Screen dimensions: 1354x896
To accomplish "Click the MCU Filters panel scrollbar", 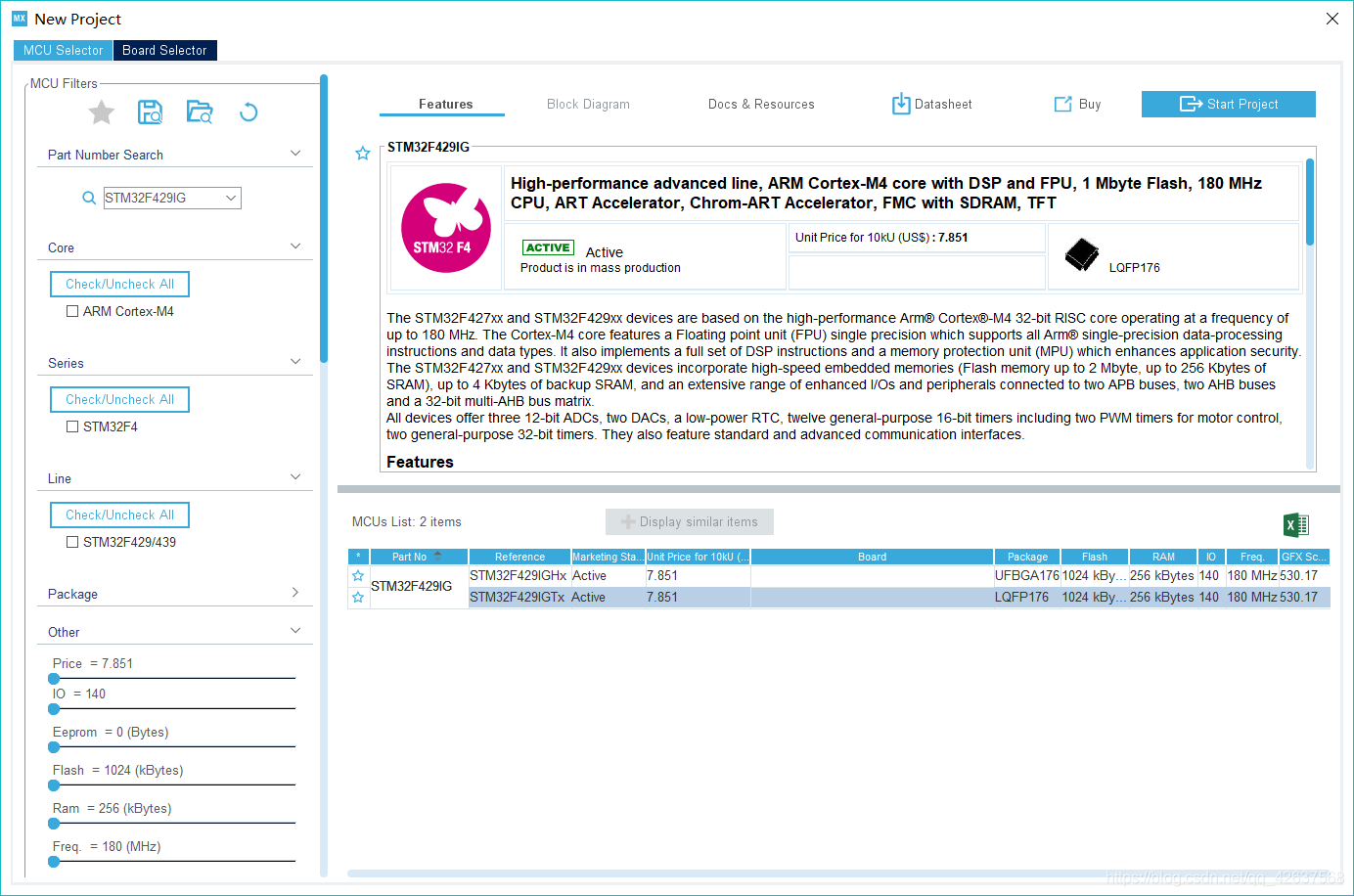I will point(324,219).
